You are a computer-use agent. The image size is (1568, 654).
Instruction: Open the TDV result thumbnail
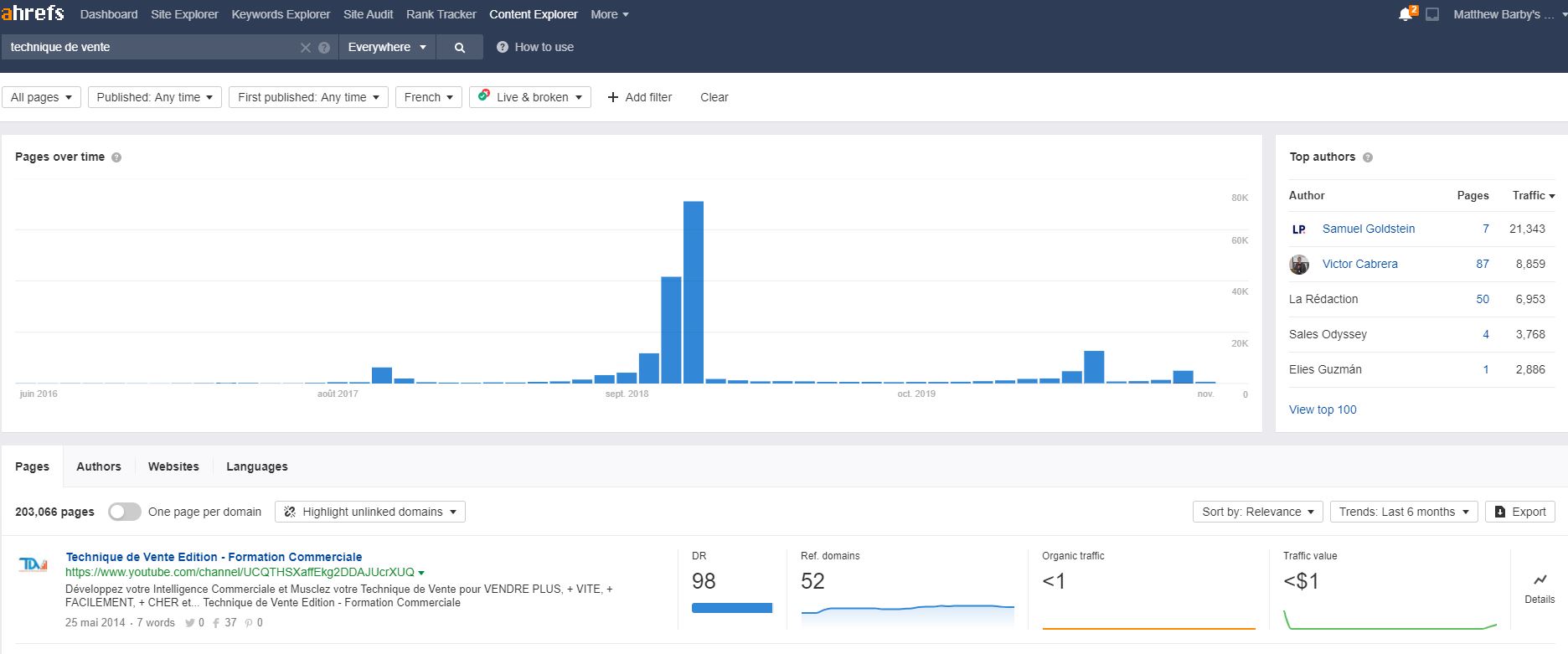[x=33, y=565]
